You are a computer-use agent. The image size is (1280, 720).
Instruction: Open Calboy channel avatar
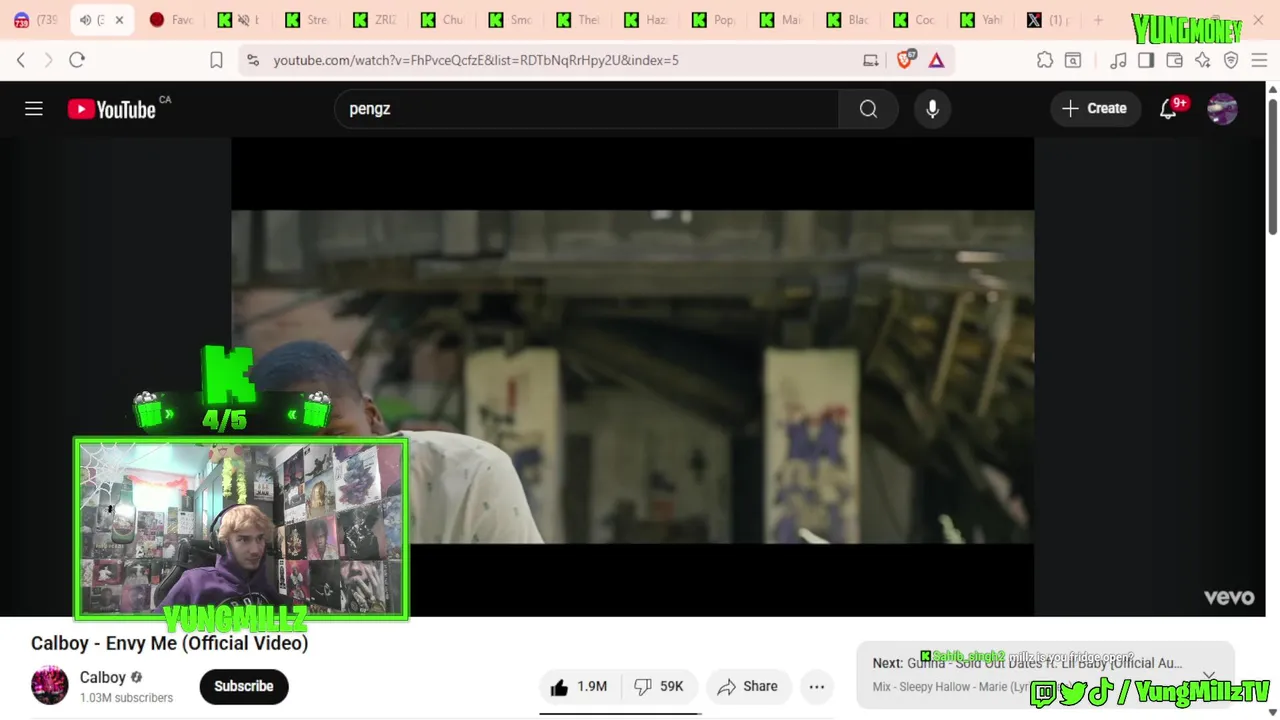pyautogui.click(x=49, y=686)
